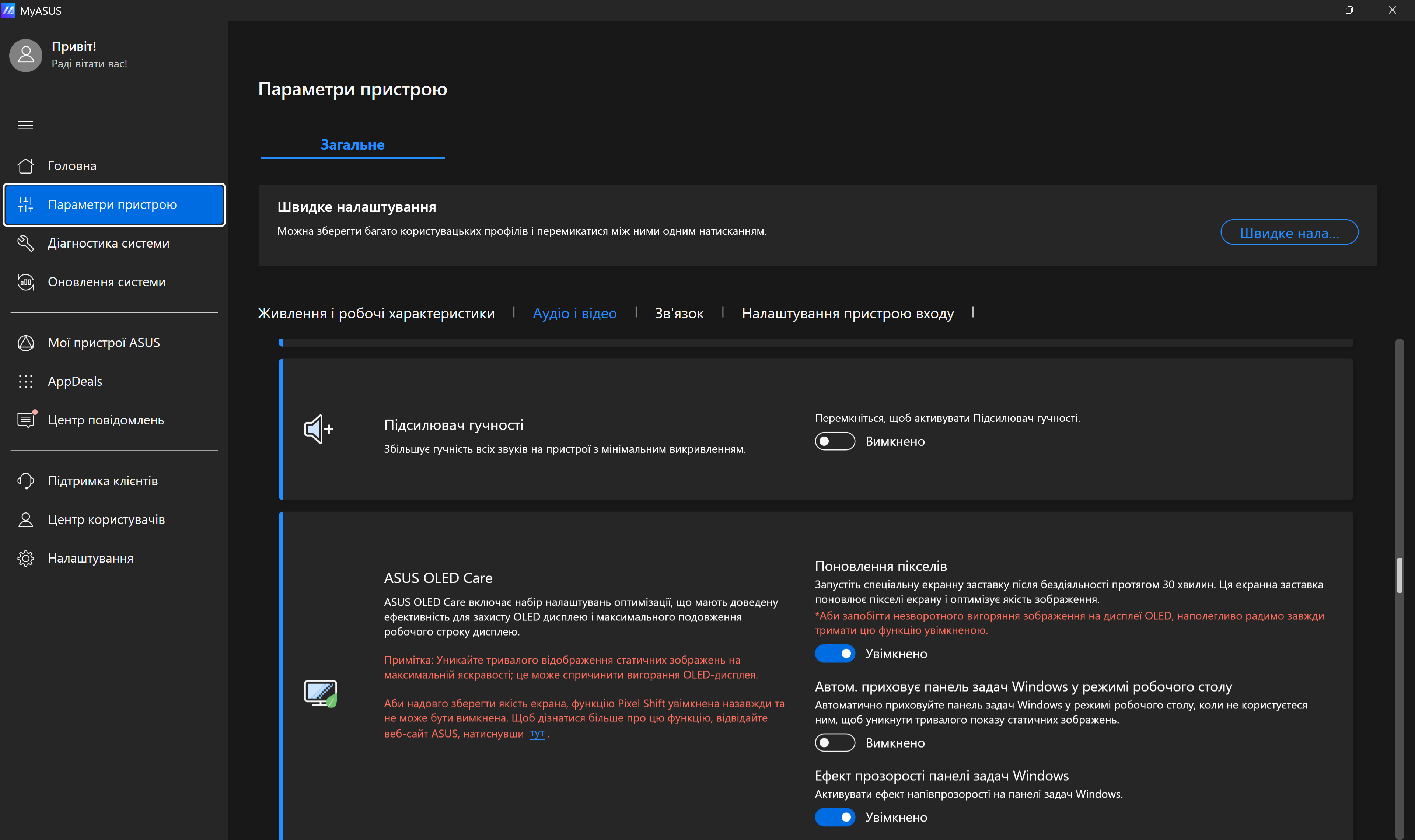Click the vertical scrollbar thumb
Screen dimensions: 1415x840
1399,575
